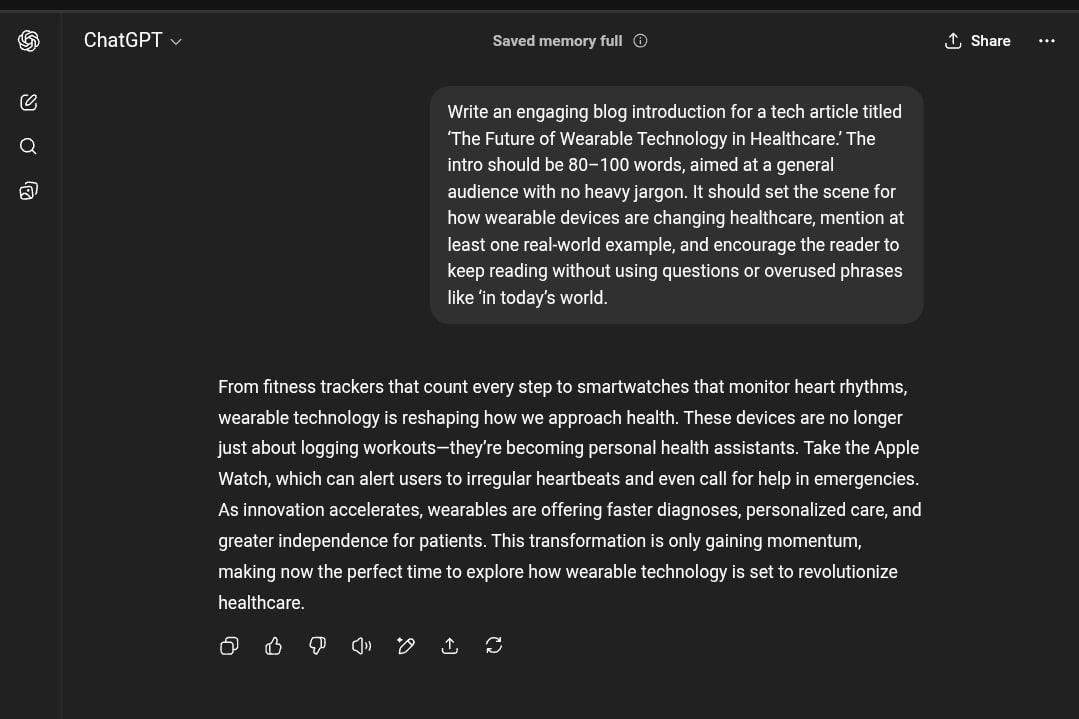This screenshot has height=719, width=1079.
Task: Click the user prompt message bubble
Action: coord(676,205)
